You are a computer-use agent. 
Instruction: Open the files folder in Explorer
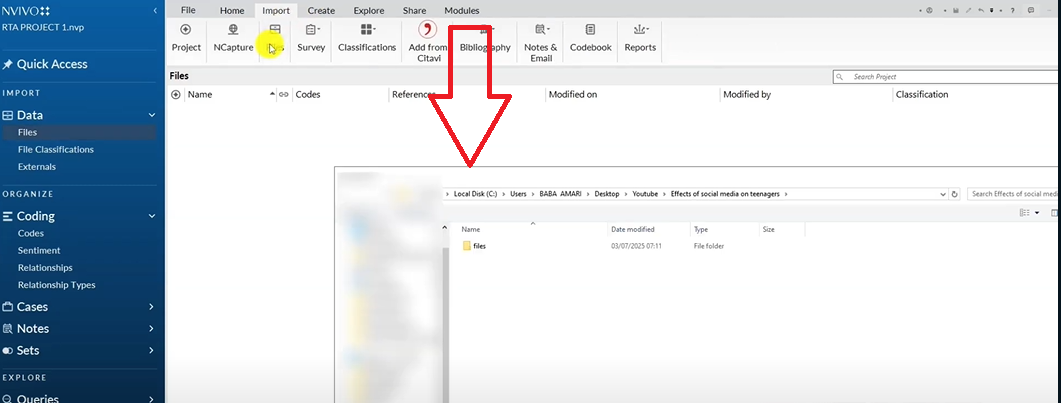point(479,246)
